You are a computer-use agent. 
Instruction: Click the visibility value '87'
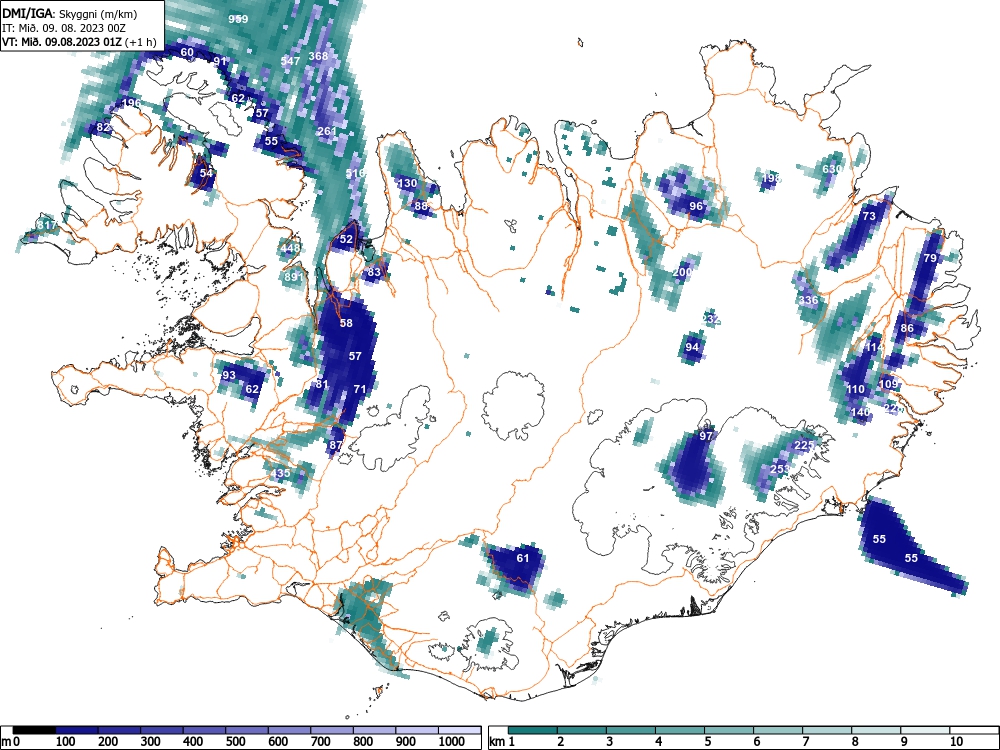[x=336, y=445]
